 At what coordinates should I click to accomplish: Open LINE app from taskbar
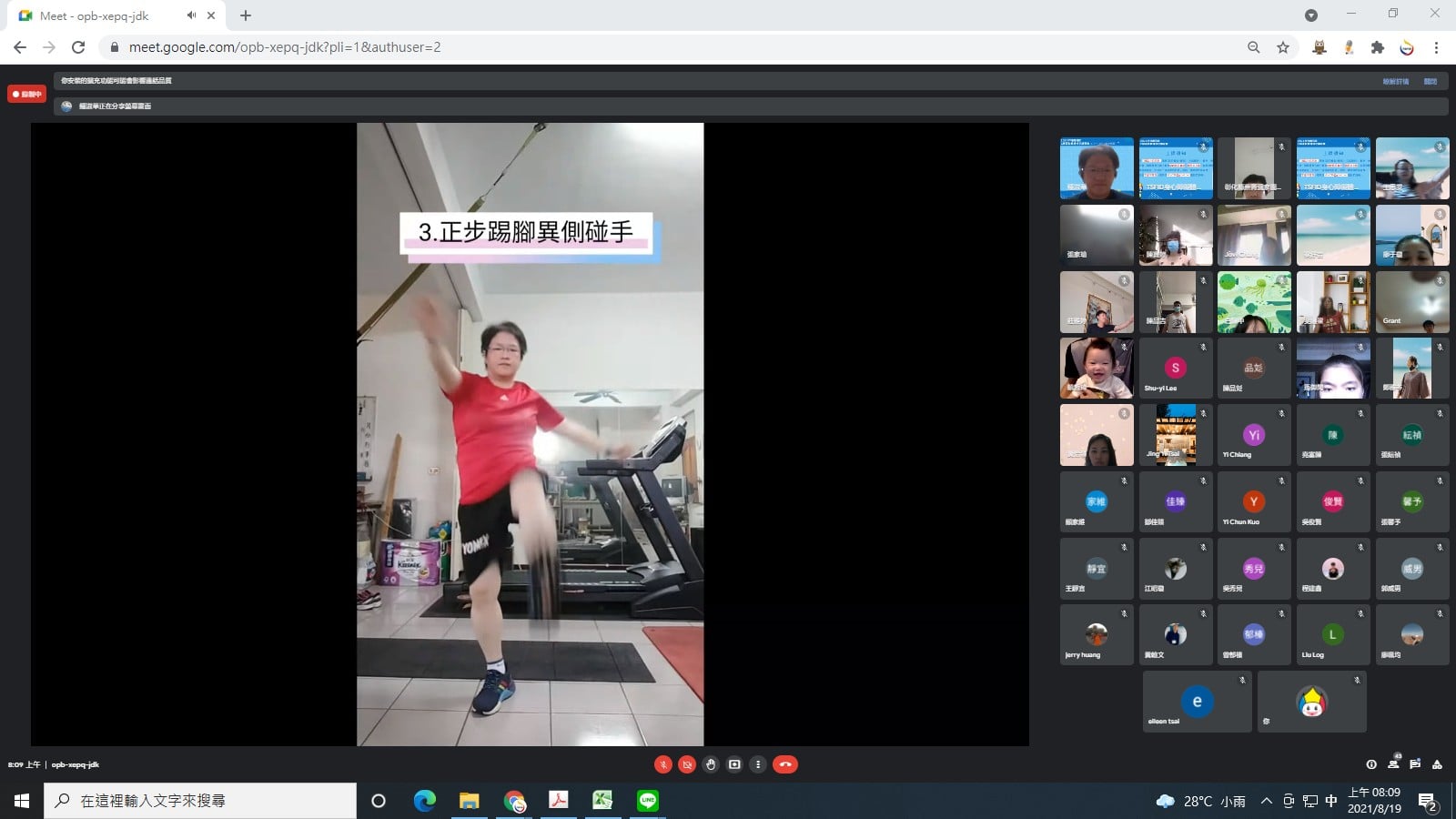[x=648, y=801]
